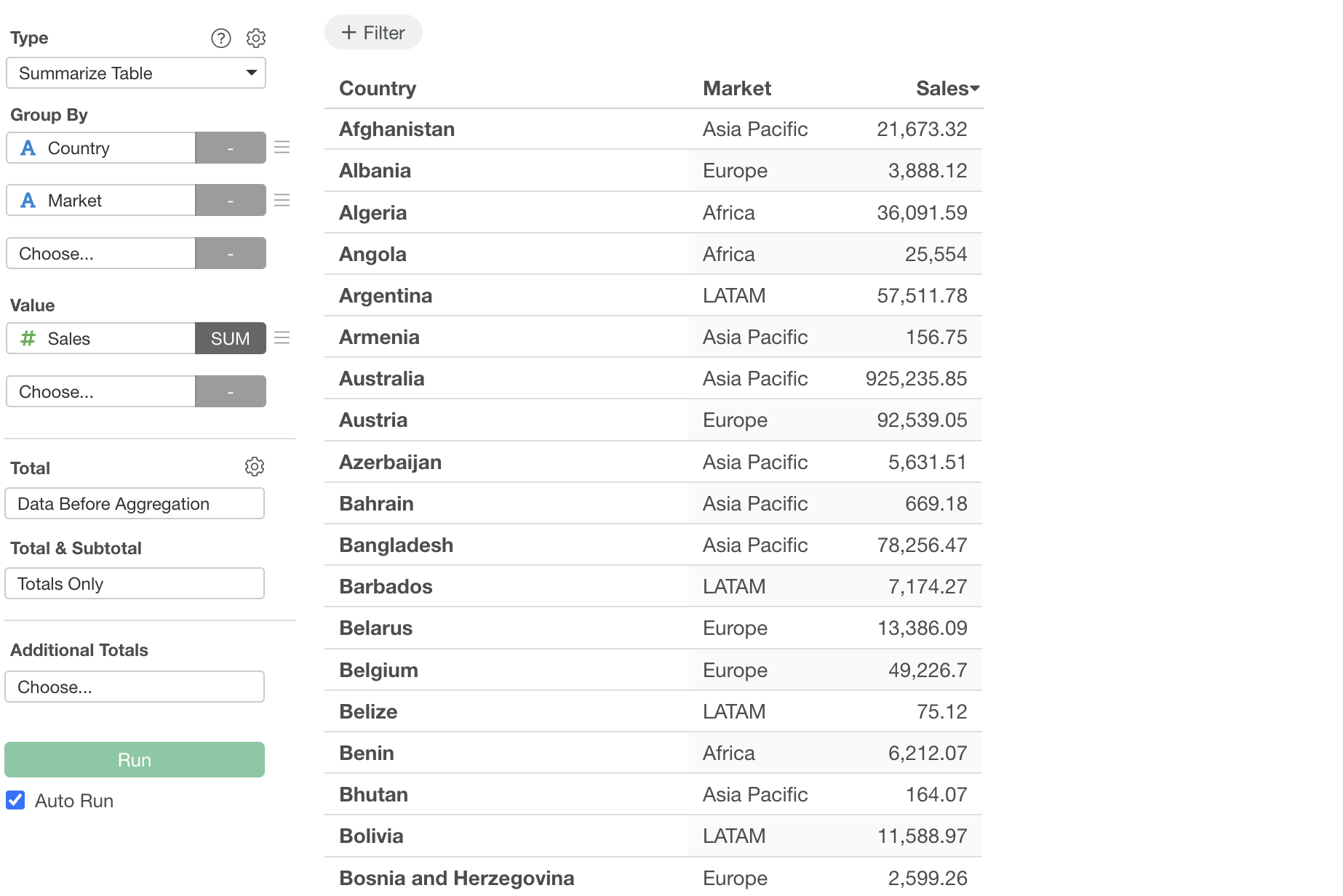The width and height of the screenshot is (1343, 896).
Task: Open the Data Before Aggregation dropdown
Action: click(x=135, y=504)
